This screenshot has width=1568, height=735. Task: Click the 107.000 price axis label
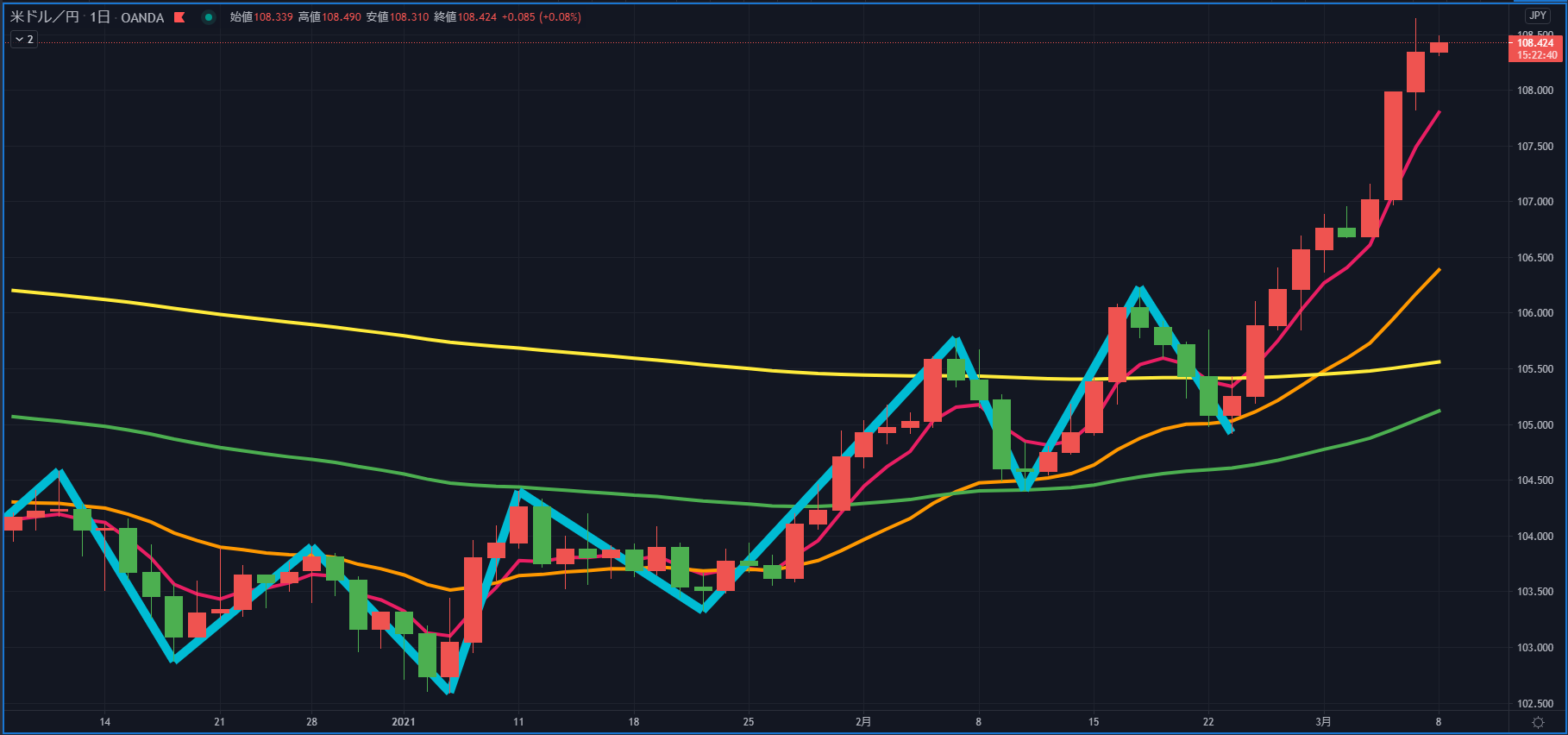coord(1535,202)
